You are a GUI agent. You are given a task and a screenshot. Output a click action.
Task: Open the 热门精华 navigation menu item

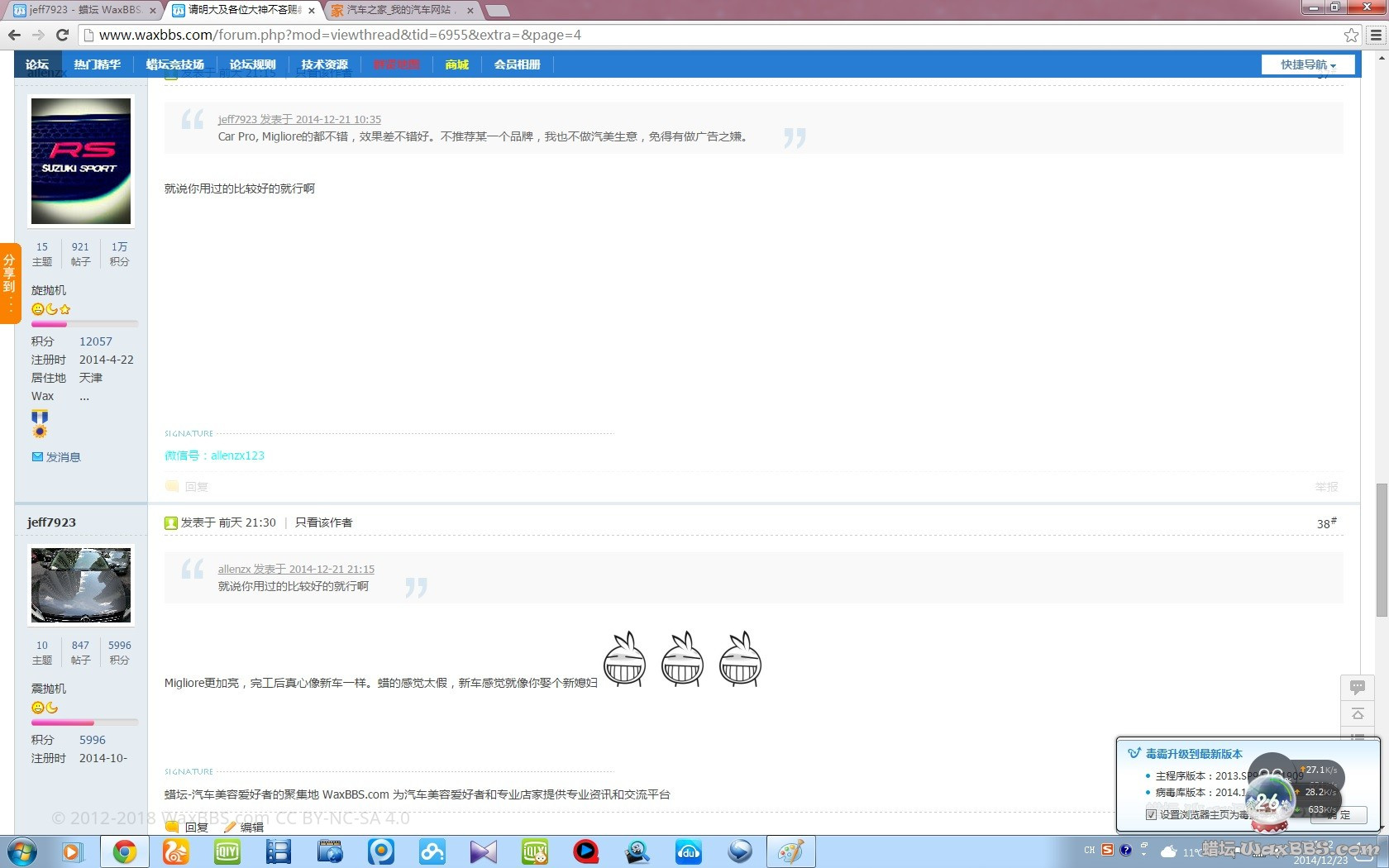[97, 64]
